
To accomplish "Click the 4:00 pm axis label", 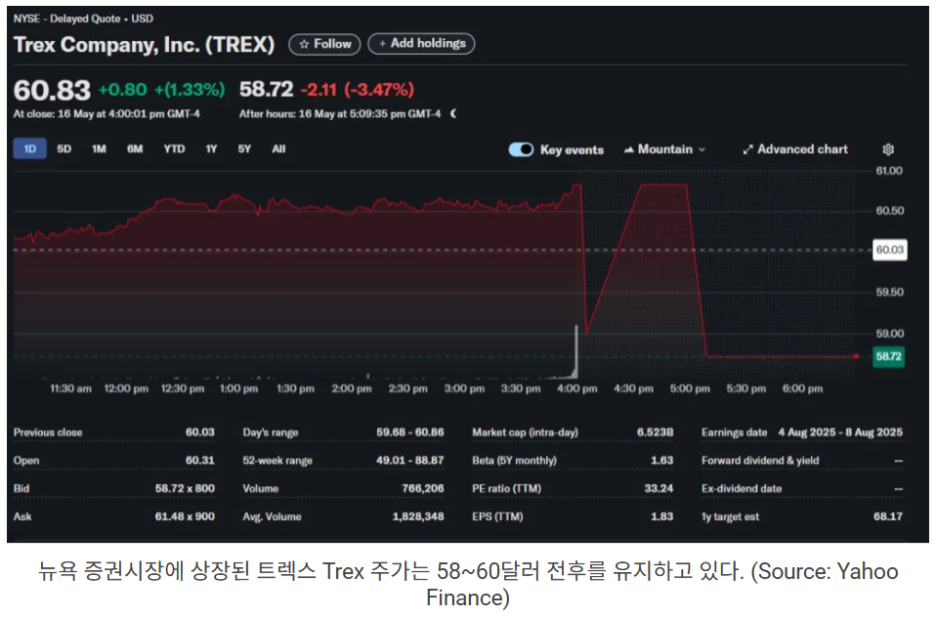I will tap(577, 388).
